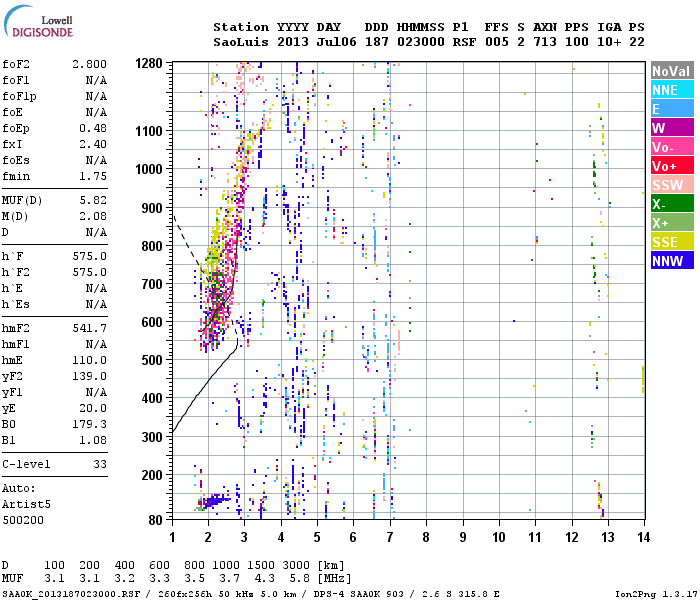Viewport: 700px width, 600px height.
Task: Click the SSW legend swatch
Action: pyautogui.click(x=672, y=185)
